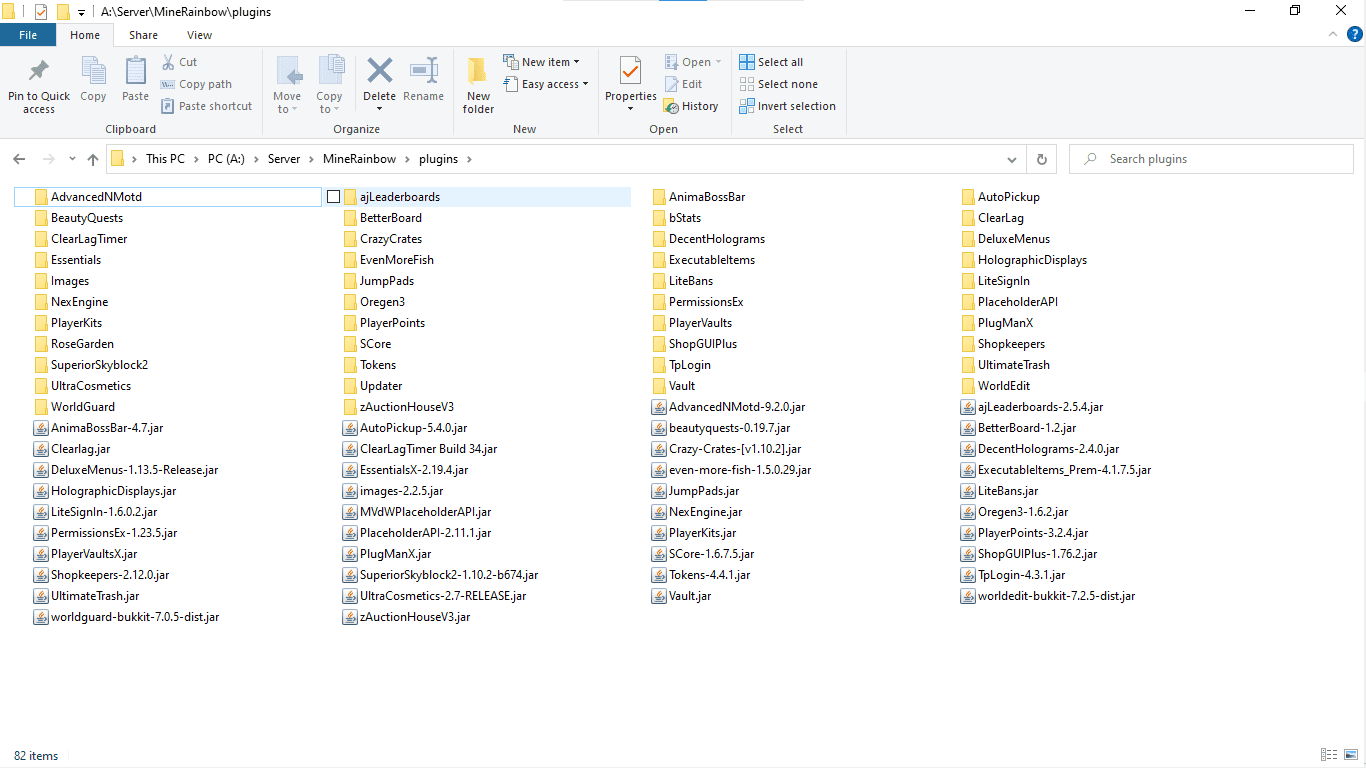Screen dimensions: 1366x768
Task: Navigate to PC (A:) breadcrumb
Action: coord(226,159)
